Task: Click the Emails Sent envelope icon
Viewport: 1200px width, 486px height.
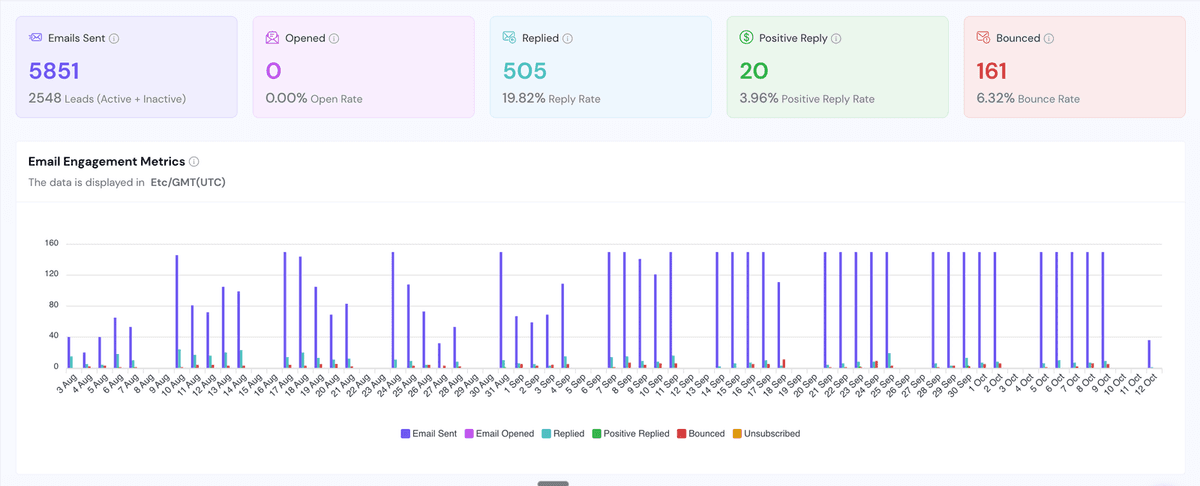Action: pyautogui.click(x=36, y=38)
